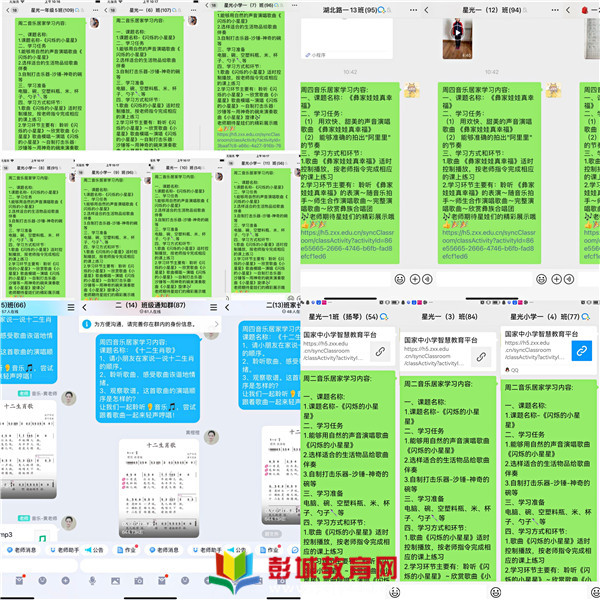The image size is (600, 600).
Task: Tap sender avatar in 星光一(12)班 chat
Action: (x=553, y=90)
